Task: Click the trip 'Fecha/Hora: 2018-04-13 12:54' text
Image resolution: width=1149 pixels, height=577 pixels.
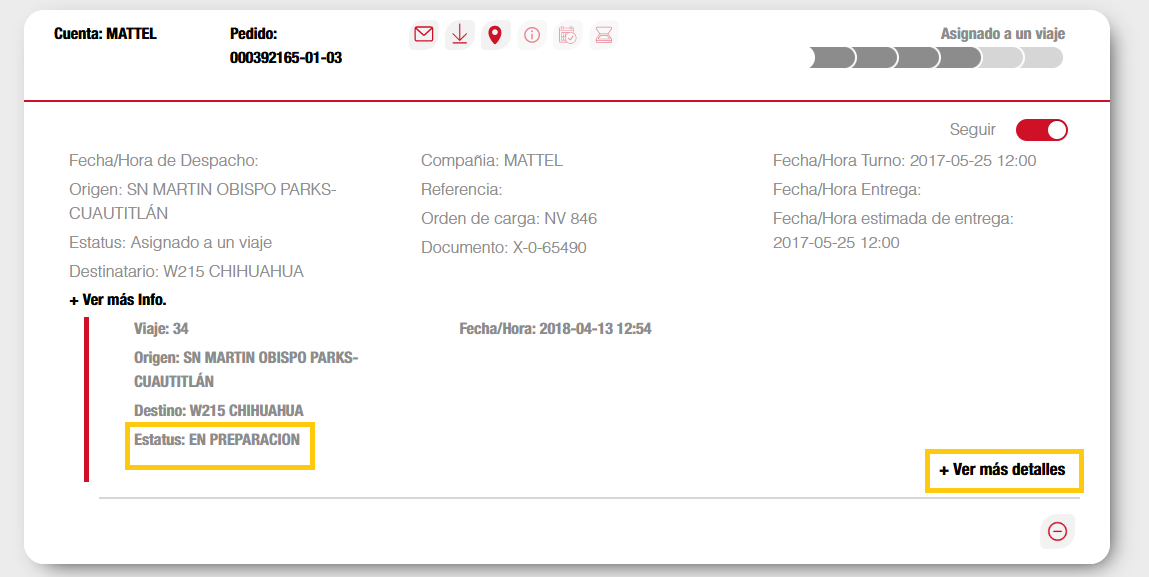Action: pyautogui.click(x=555, y=328)
